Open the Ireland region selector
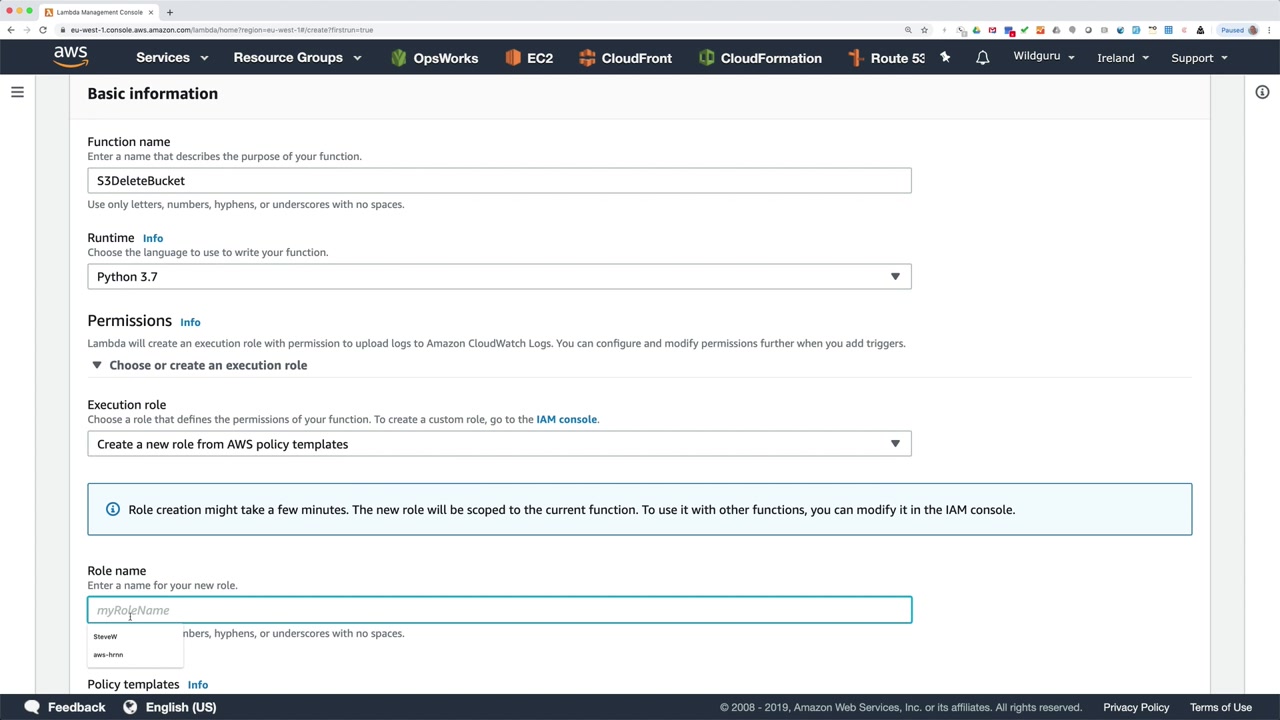 point(1123,58)
